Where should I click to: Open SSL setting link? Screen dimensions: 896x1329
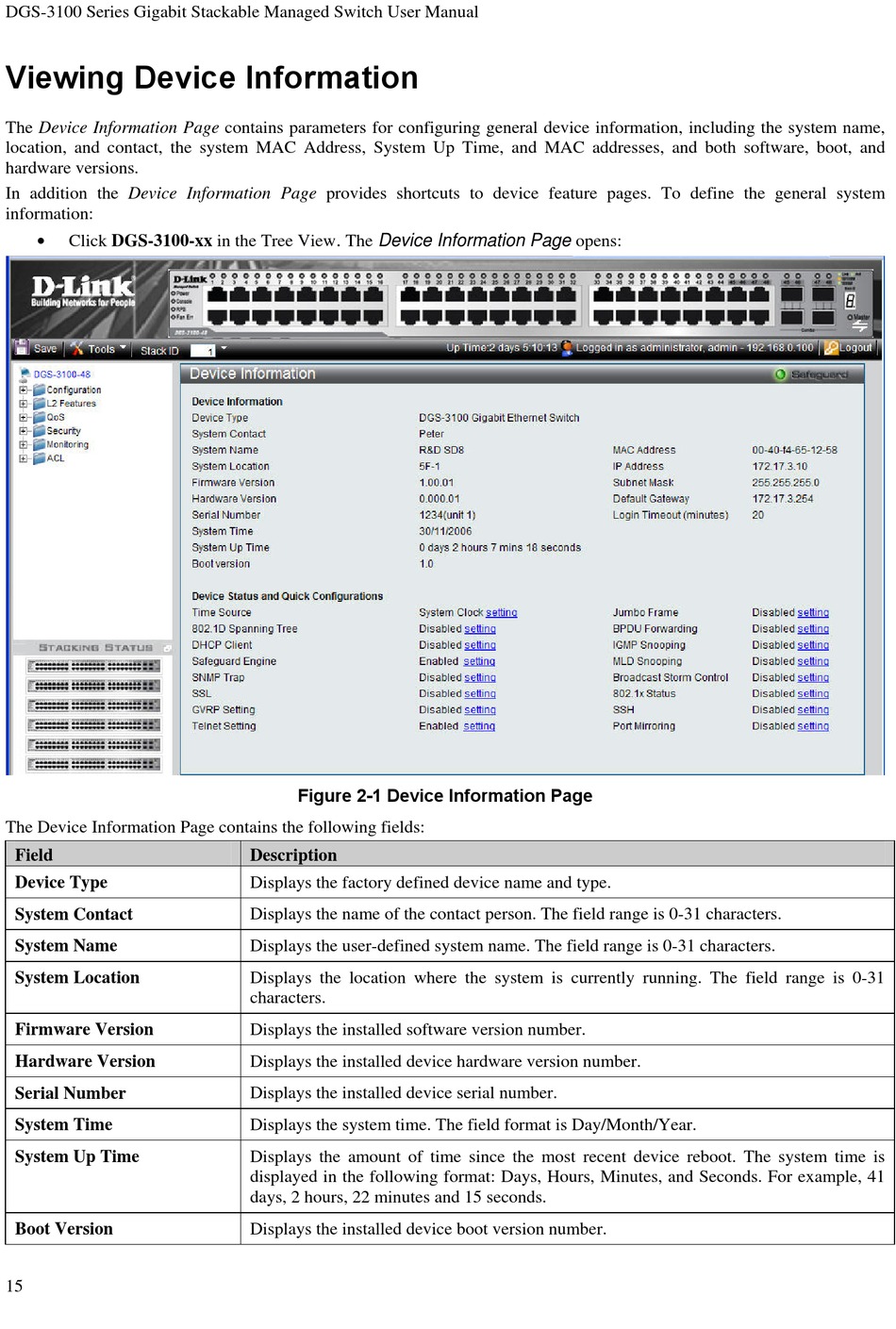coord(480,693)
